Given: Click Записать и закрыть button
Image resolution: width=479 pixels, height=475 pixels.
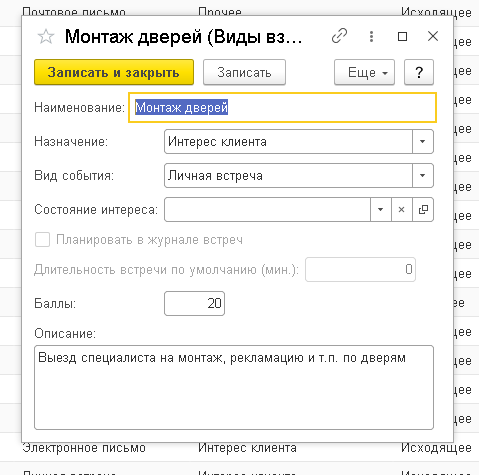Looking at the screenshot, I should pyautogui.click(x=114, y=72).
